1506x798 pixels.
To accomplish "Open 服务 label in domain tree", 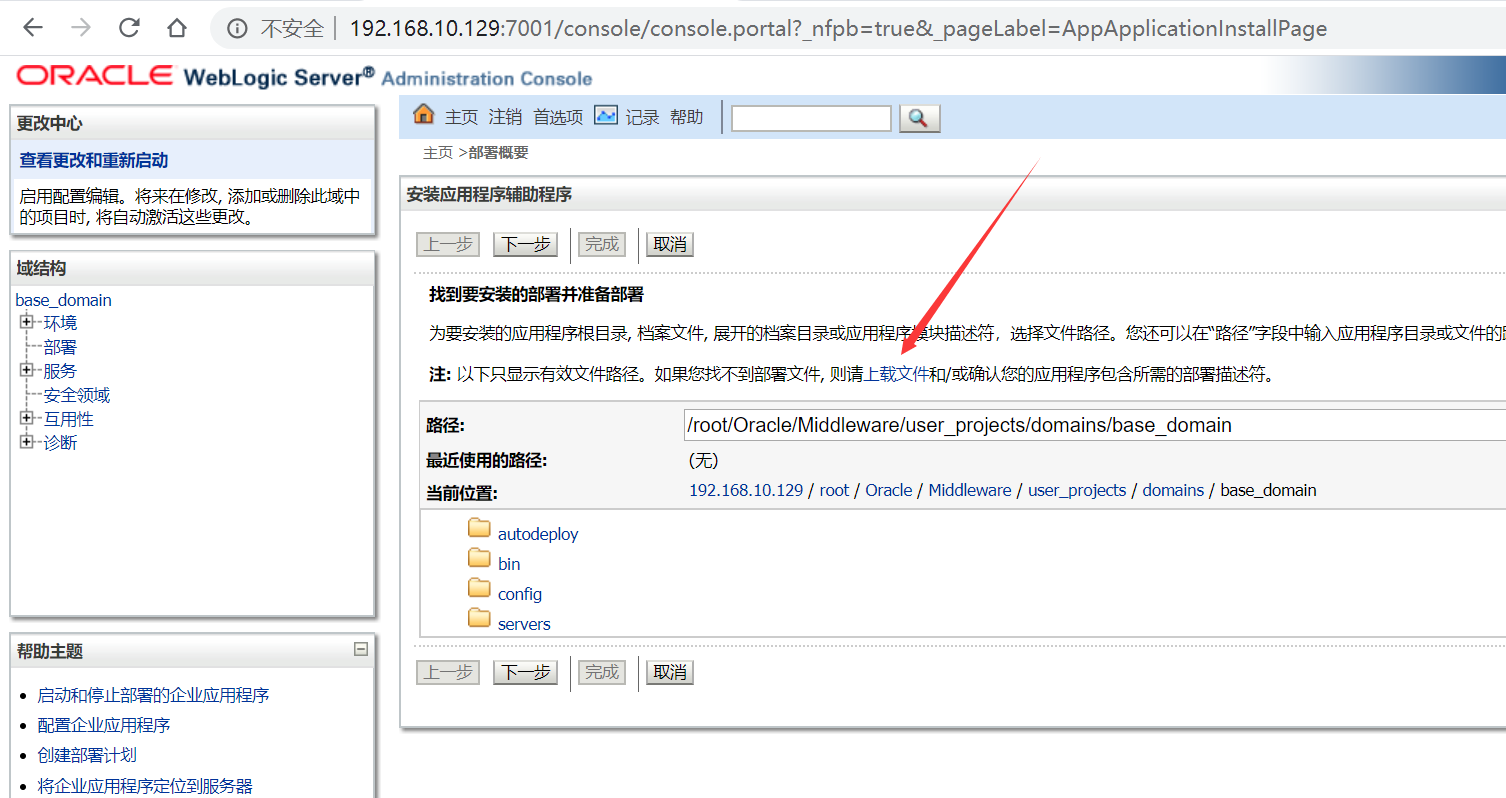I will tap(60, 371).
